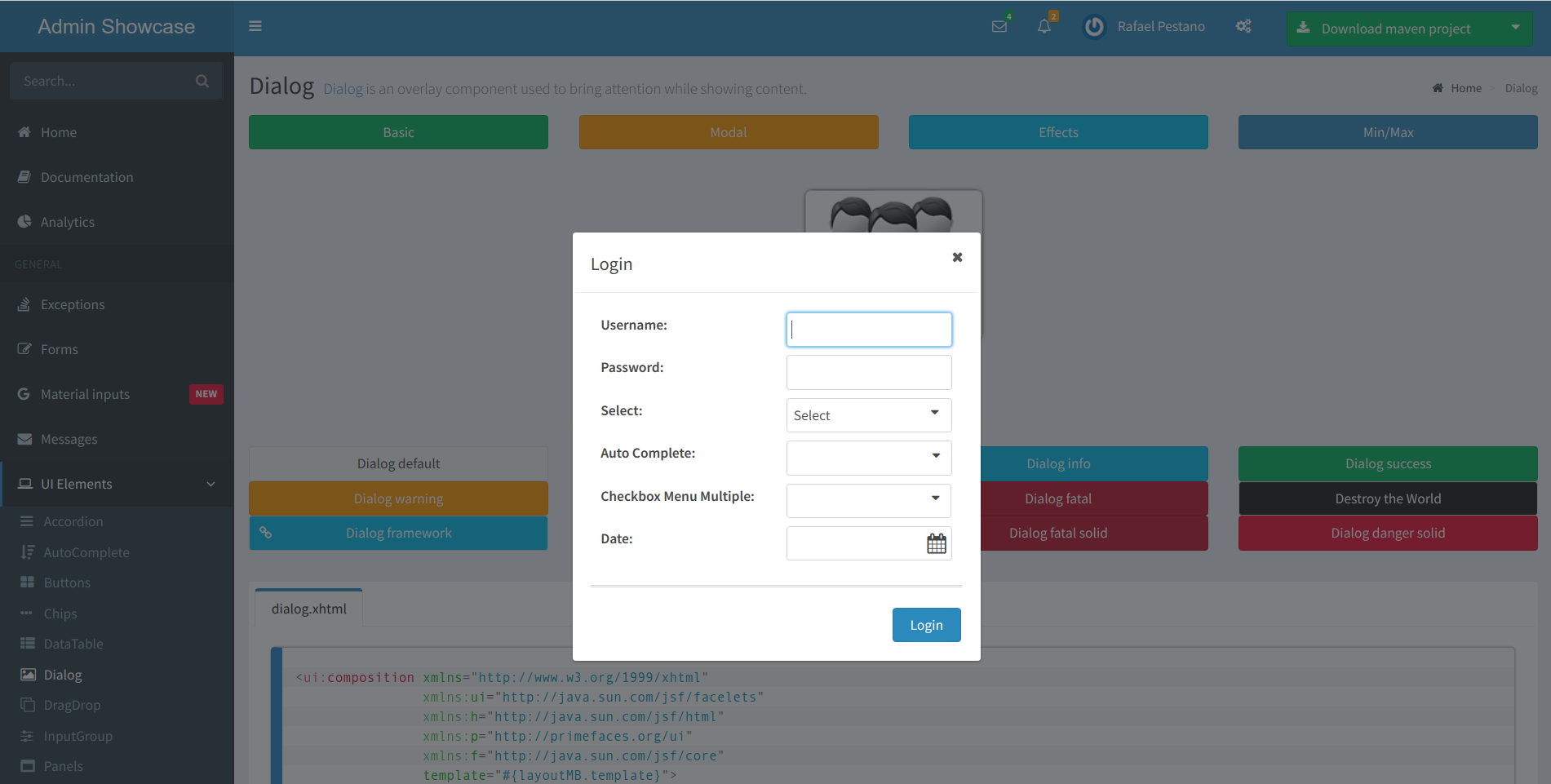Screen dimensions: 1551x784
Task: Open the messages envelope icon with badge 4
Action: pos(999,26)
